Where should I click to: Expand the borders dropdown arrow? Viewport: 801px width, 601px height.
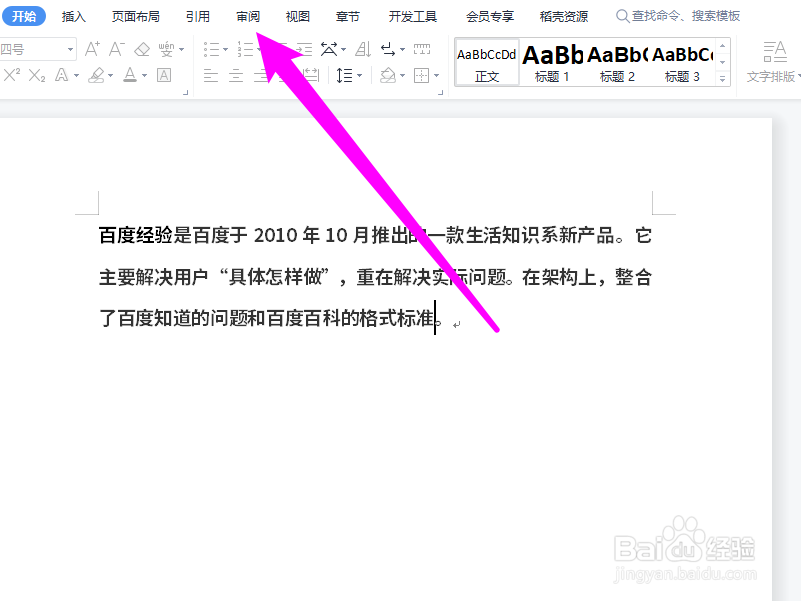[436, 76]
